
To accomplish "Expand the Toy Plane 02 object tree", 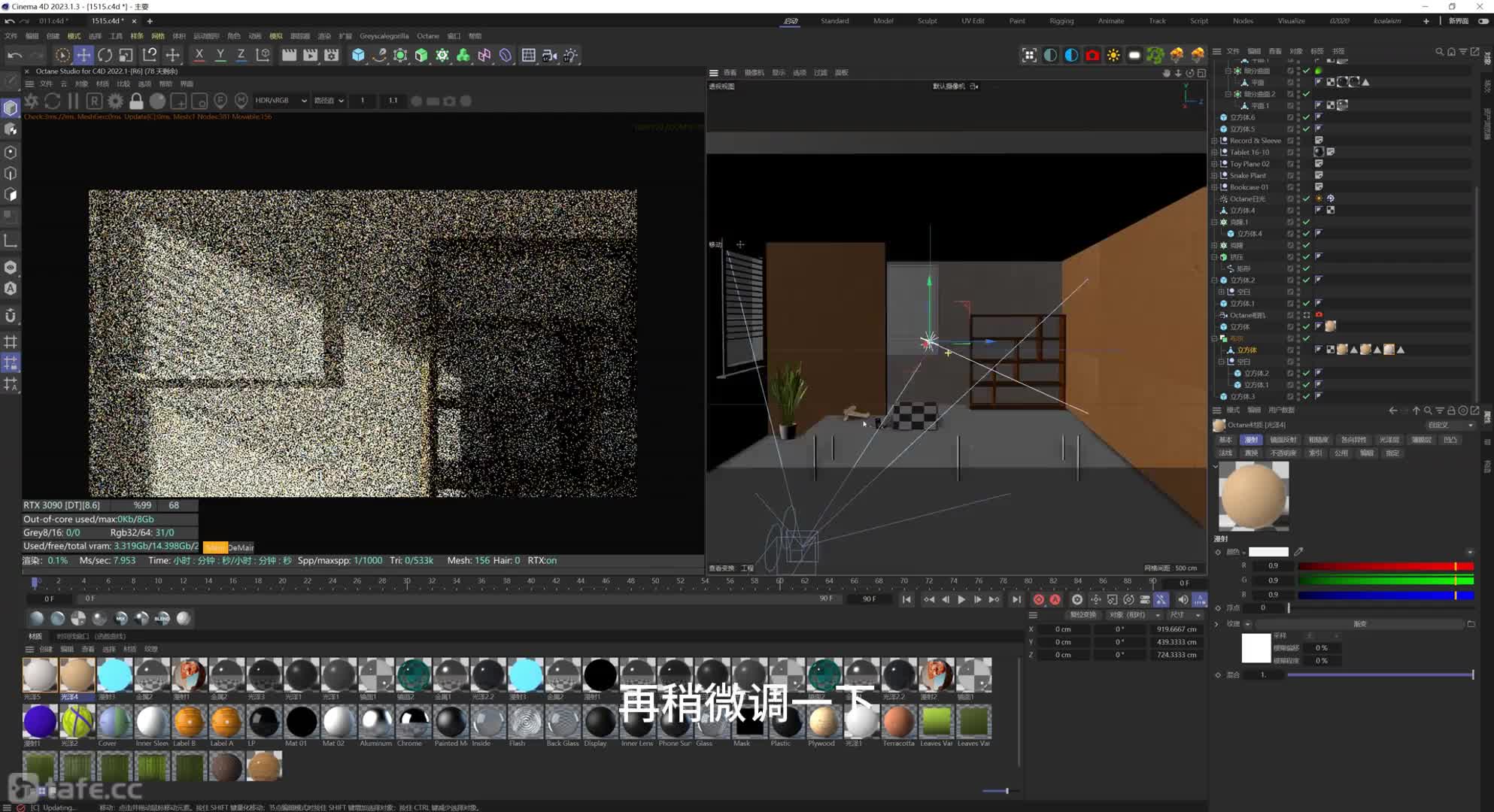I will click(x=1214, y=164).
